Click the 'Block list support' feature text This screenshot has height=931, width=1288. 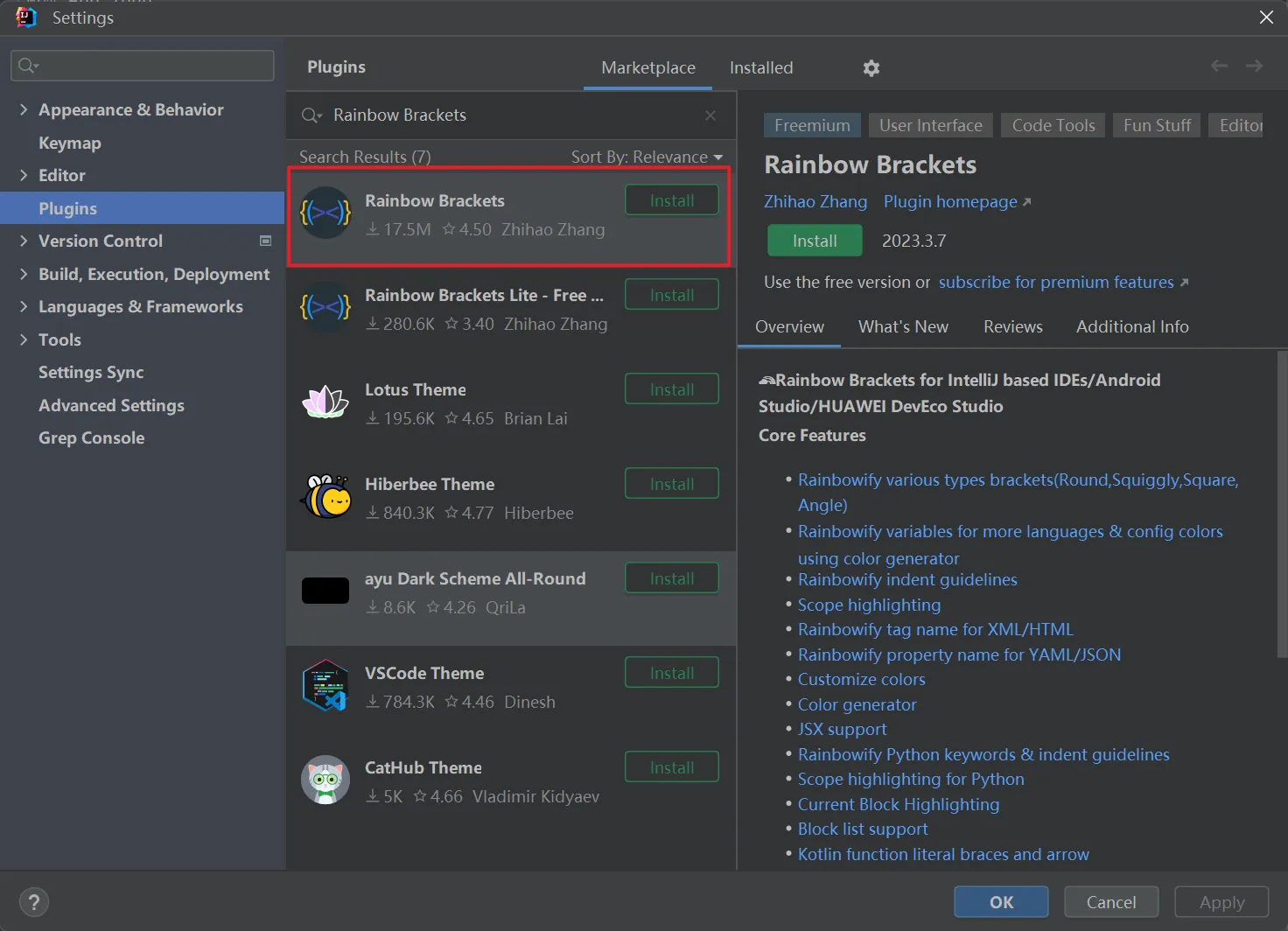tap(863, 829)
